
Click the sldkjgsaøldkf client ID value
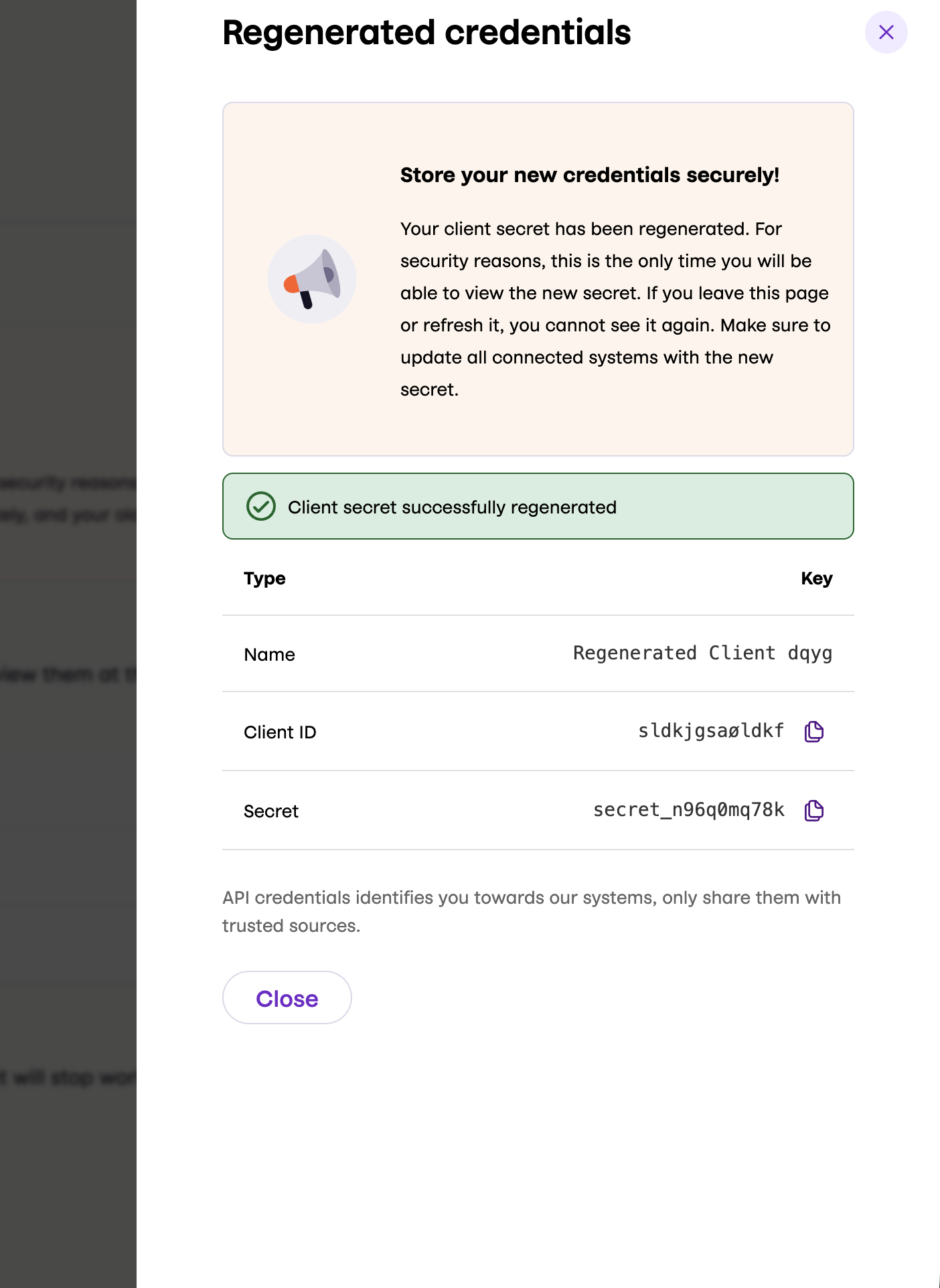coord(710,731)
